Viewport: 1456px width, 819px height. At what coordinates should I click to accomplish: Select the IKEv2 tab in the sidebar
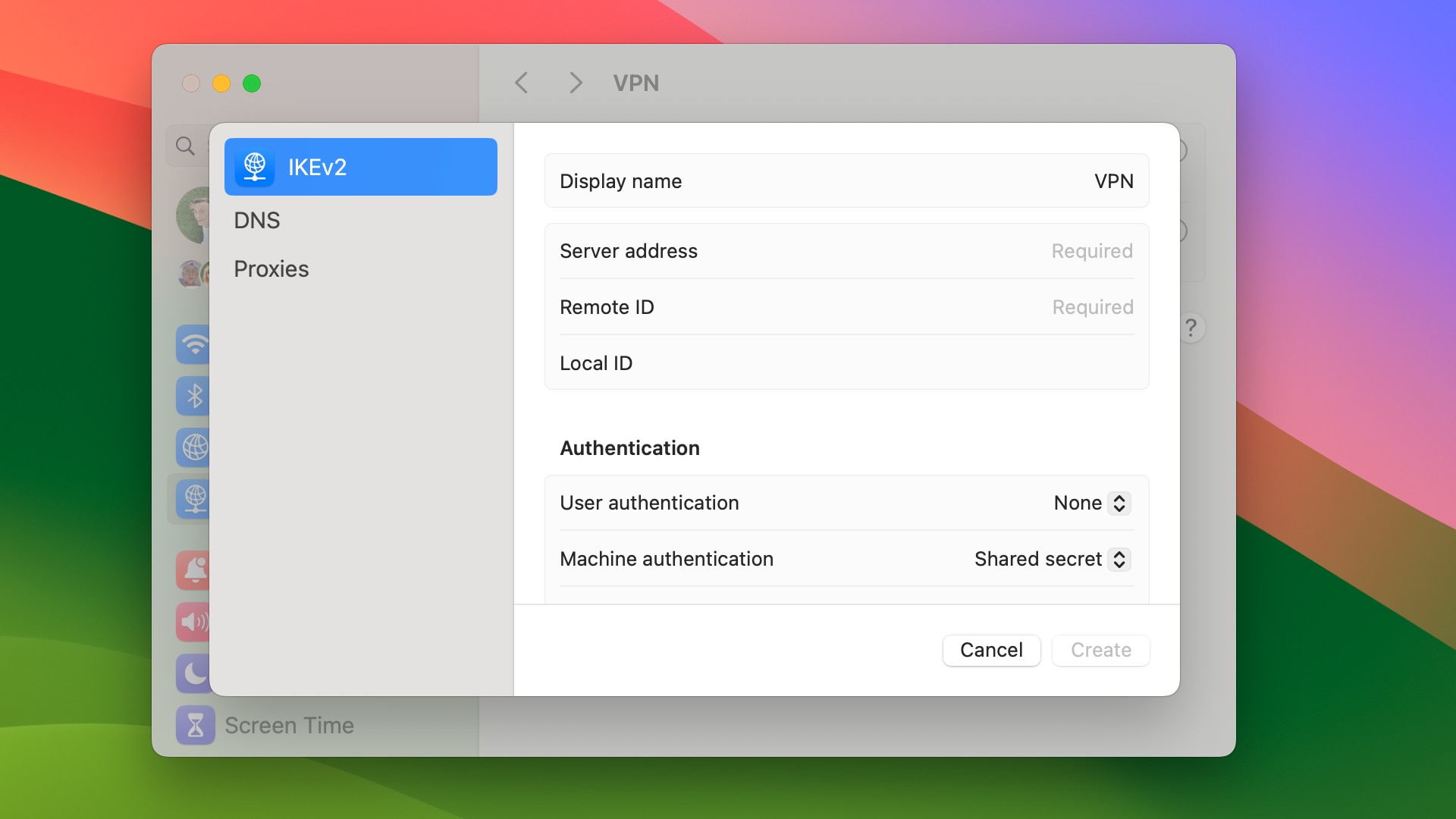point(361,167)
